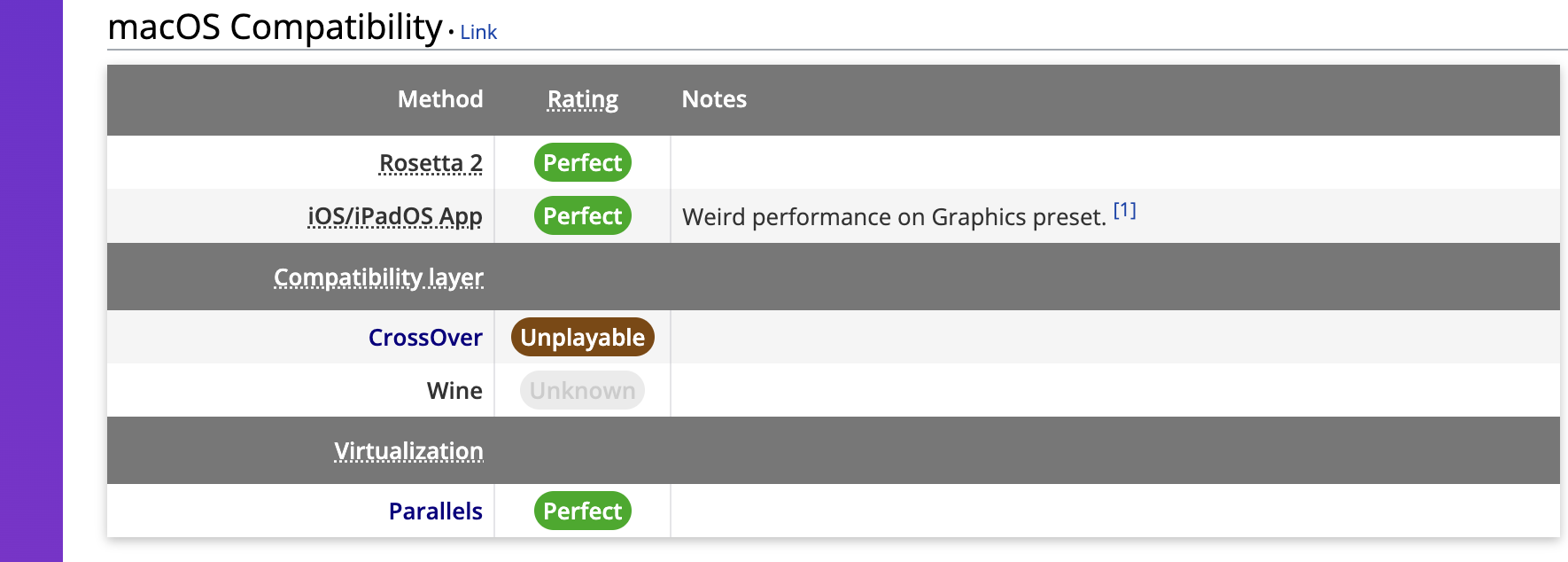Click the Weird performance on Graphics preset note
This screenshot has height=562, width=1568.
(893, 217)
